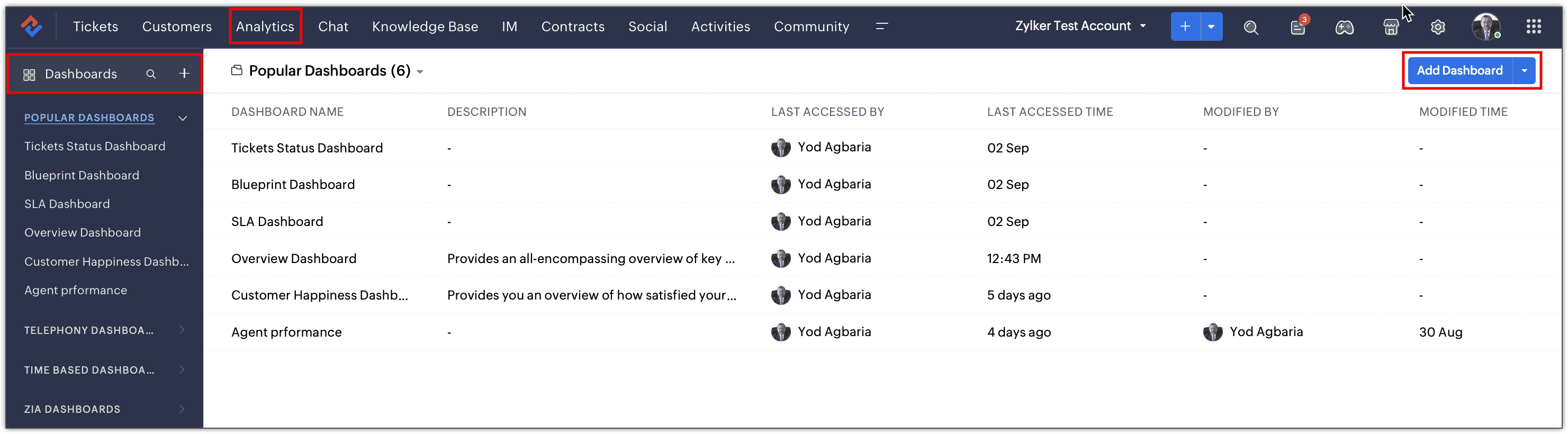Open SLA Dashboard from table
The height and width of the screenshot is (434, 1568).
pyautogui.click(x=277, y=222)
